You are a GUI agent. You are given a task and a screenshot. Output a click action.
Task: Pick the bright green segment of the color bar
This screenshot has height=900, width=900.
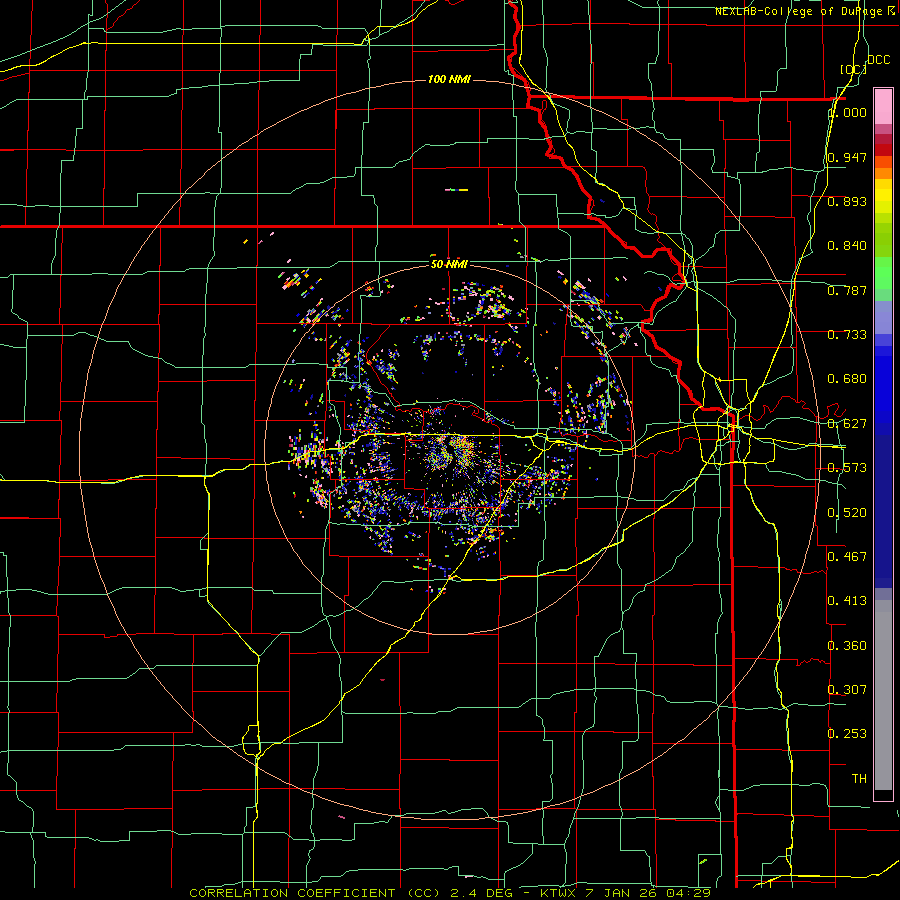tap(883, 273)
